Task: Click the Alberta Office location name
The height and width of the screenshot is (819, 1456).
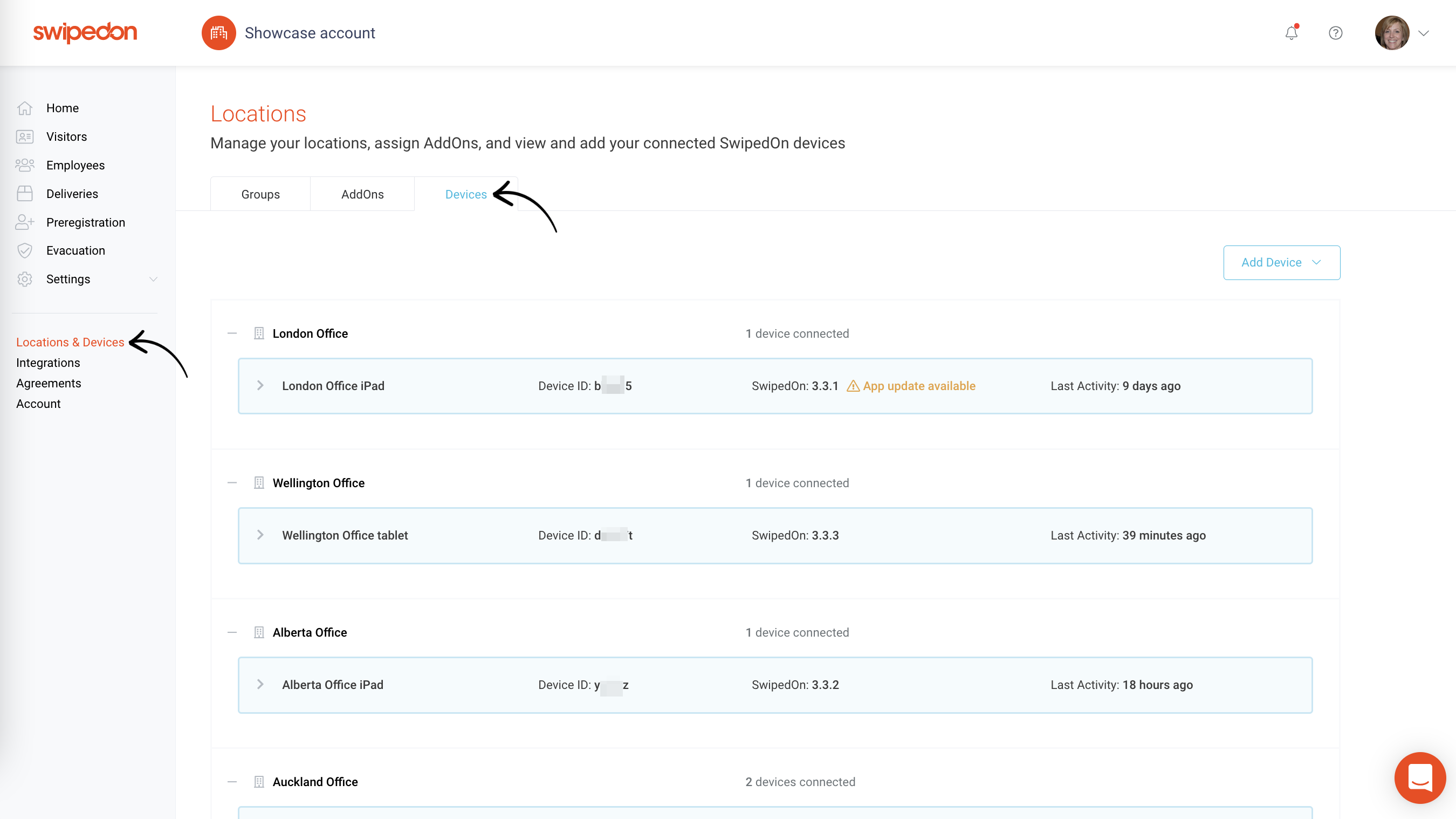Action: [310, 632]
